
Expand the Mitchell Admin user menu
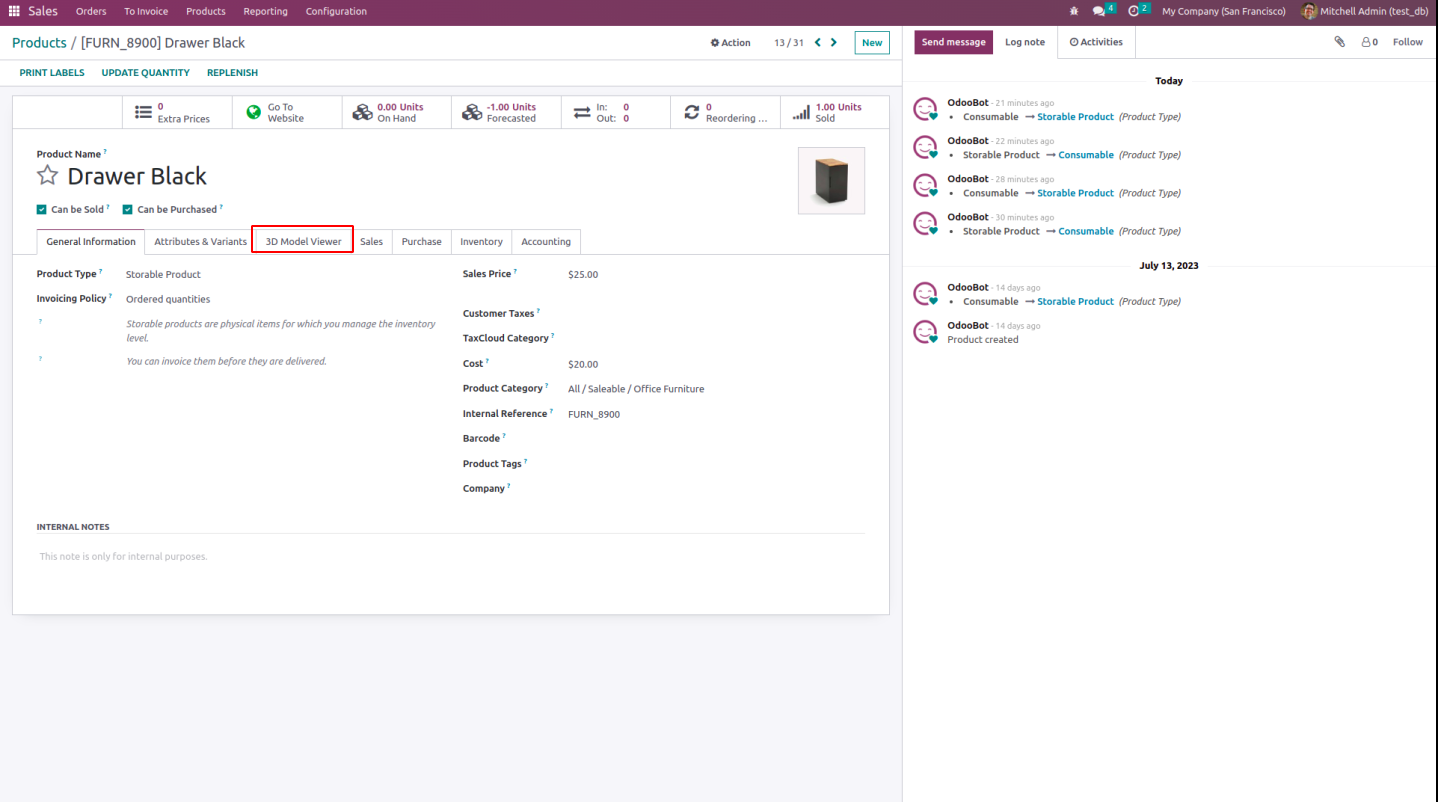1364,11
